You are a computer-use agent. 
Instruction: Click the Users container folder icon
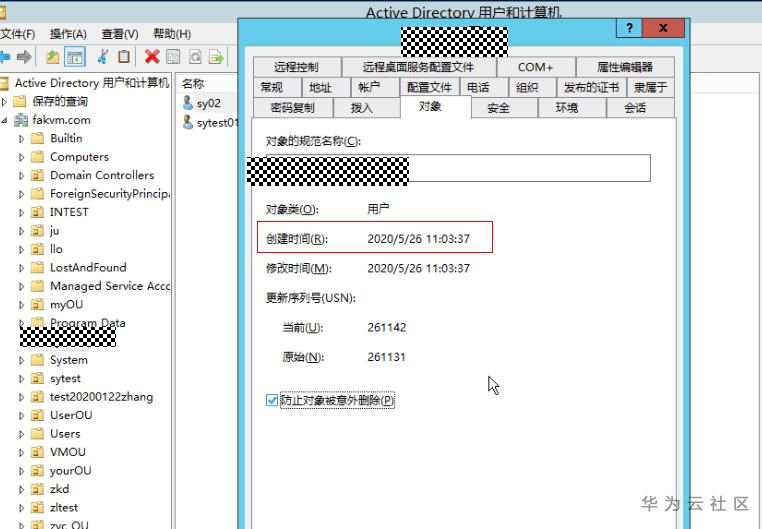[37, 434]
